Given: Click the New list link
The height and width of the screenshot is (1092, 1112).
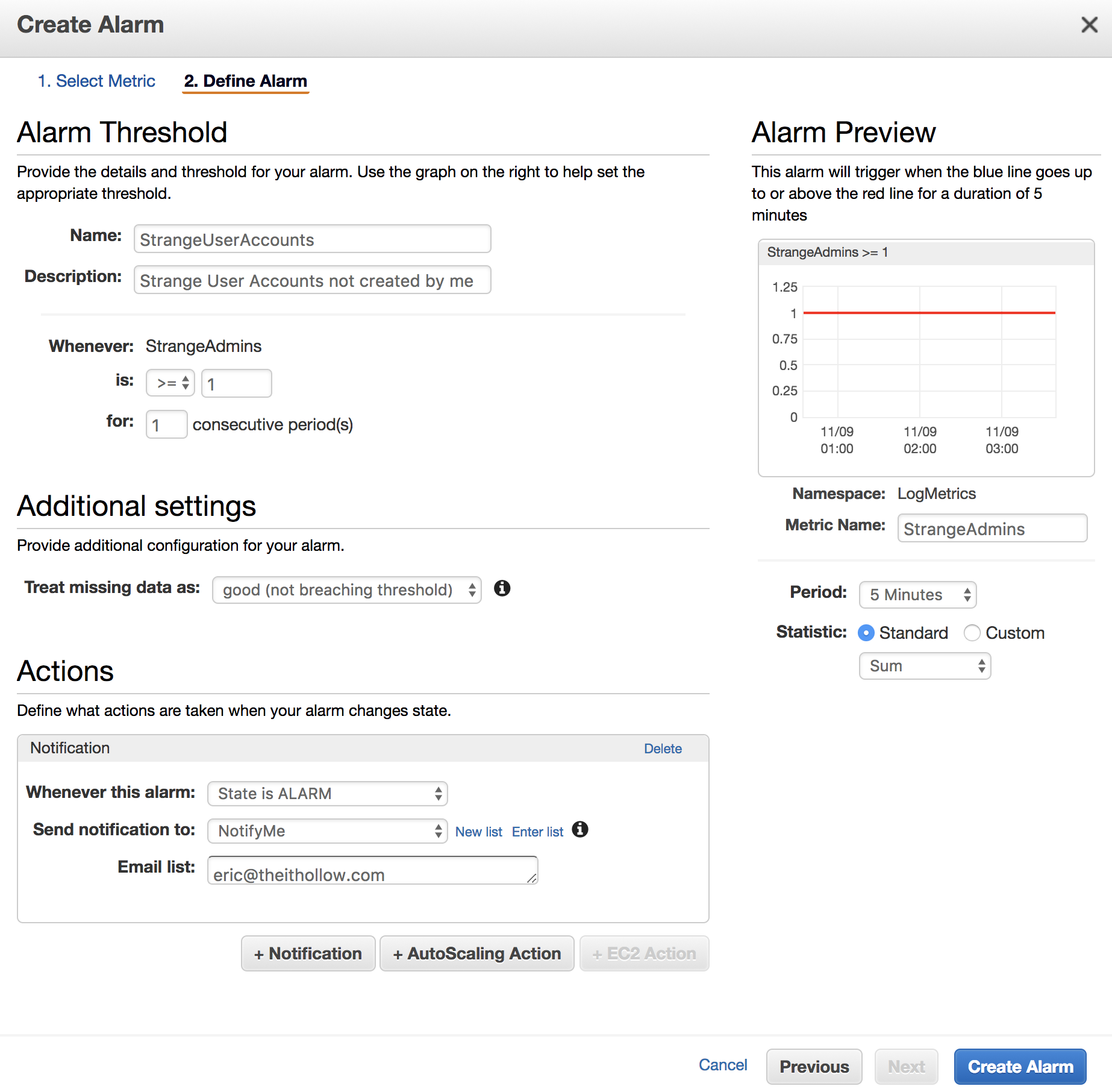Looking at the screenshot, I should pos(478,832).
